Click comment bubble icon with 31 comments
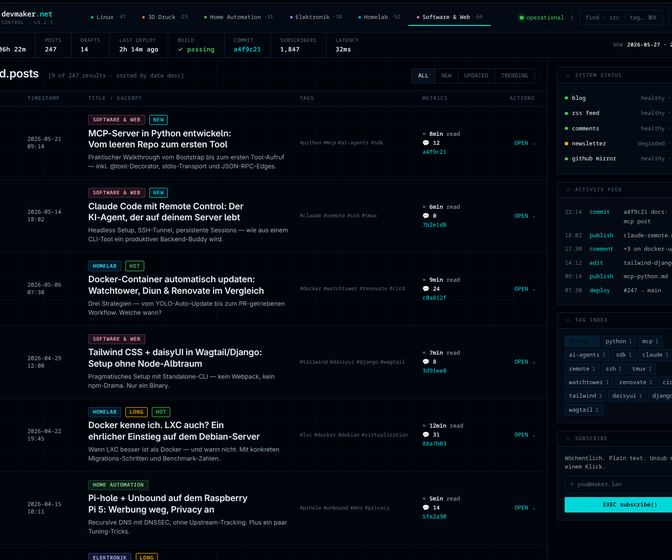The width and height of the screenshot is (672, 560). (426, 434)
